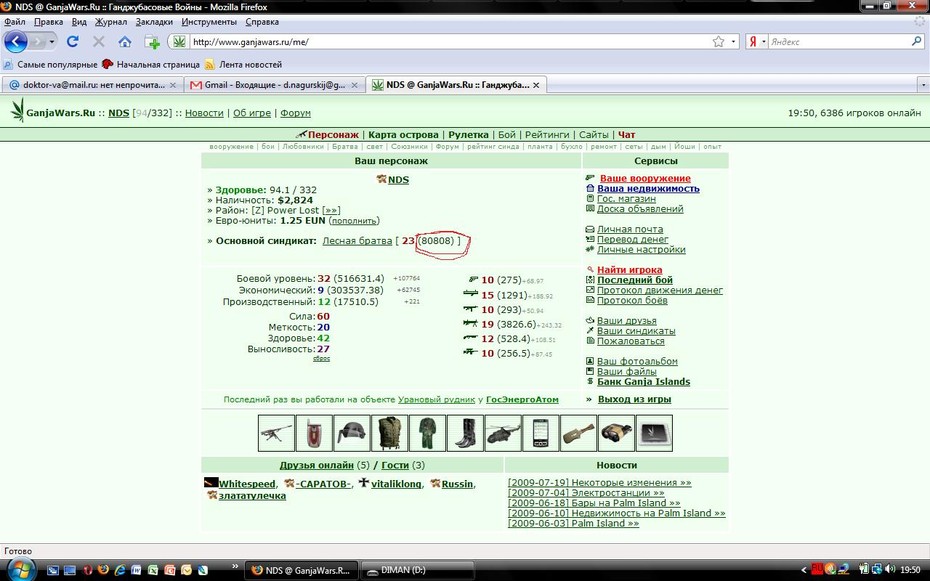Viewport: 930px width, 581px height.
Task: Open the Закладки menu
Action: click(x=154, y=22)
